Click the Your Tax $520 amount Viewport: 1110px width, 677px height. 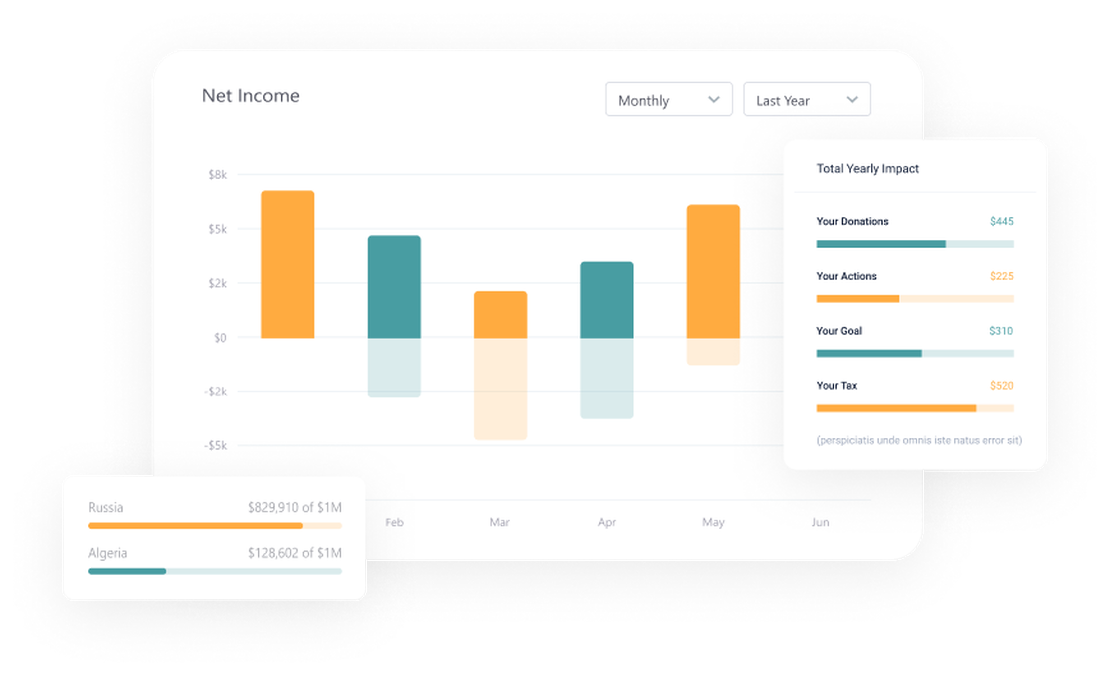pos(1001,385)
